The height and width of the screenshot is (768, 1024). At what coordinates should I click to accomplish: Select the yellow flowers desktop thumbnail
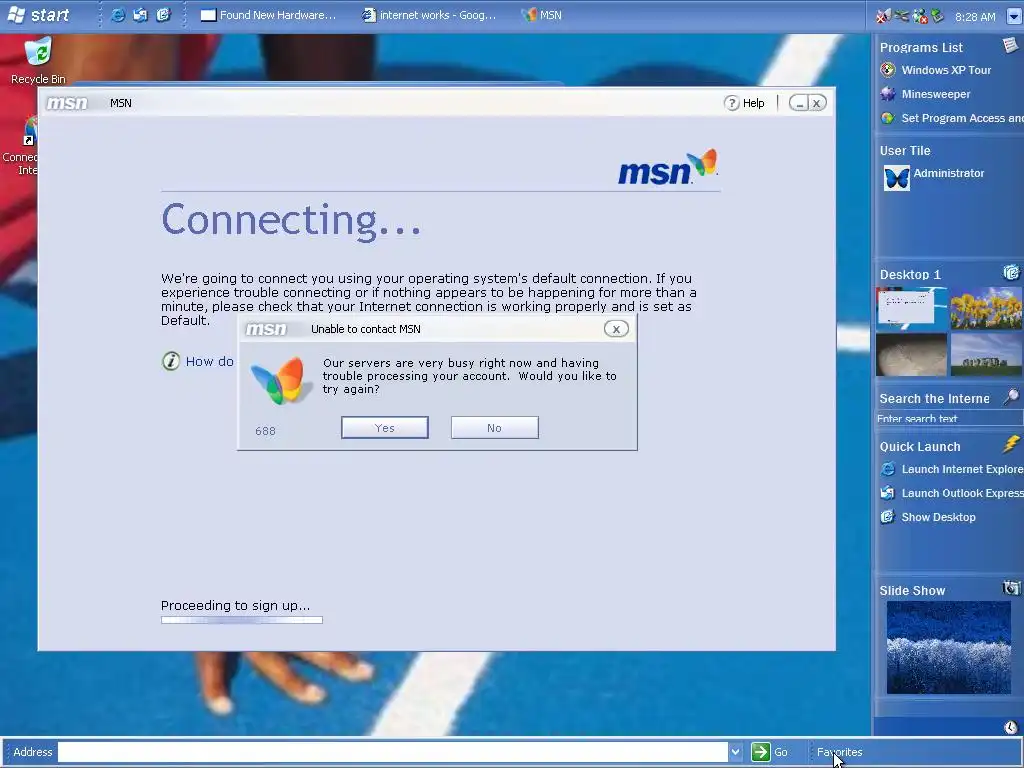(986, 308)
